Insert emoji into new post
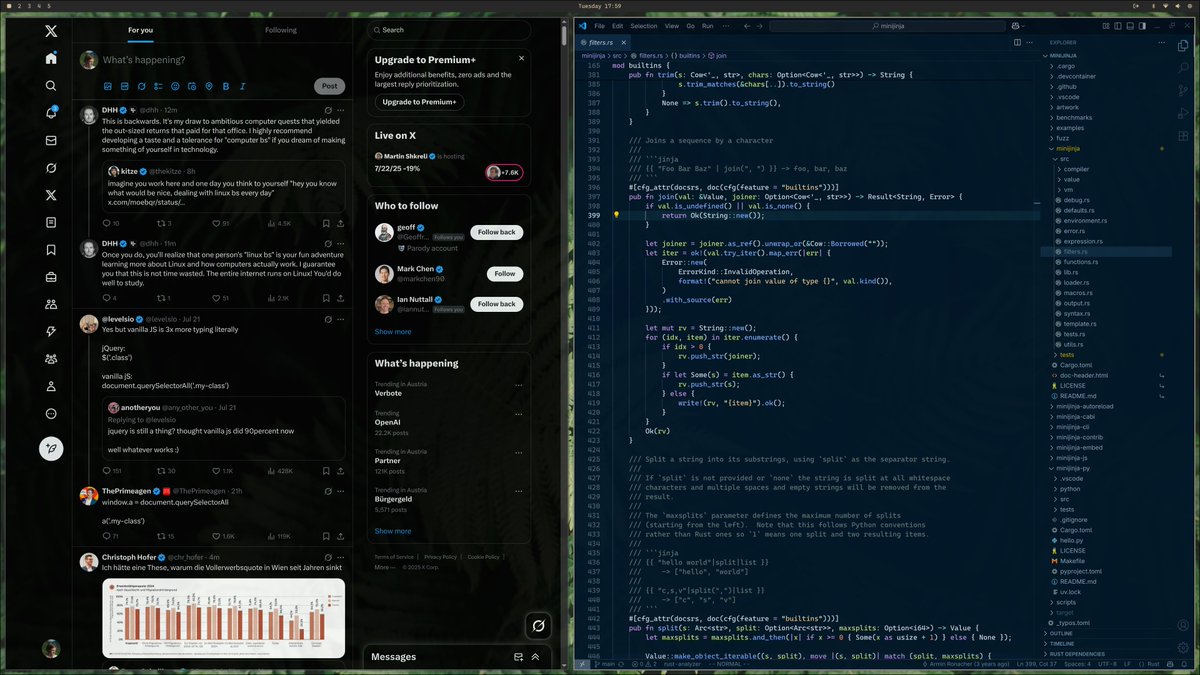Screen dimensions: 1200x675 (175, 86)
